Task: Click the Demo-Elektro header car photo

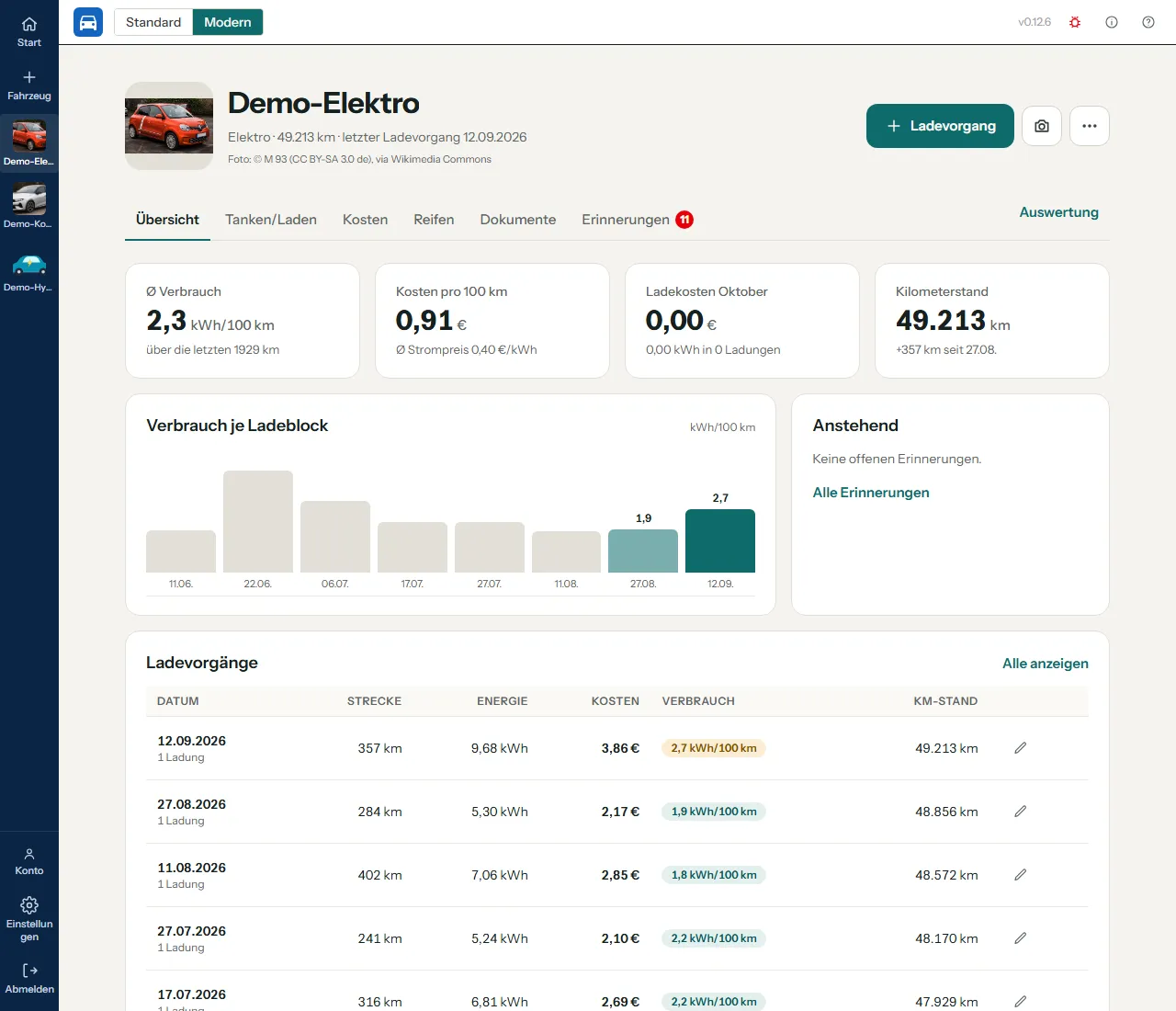Action: pos(169,126)
